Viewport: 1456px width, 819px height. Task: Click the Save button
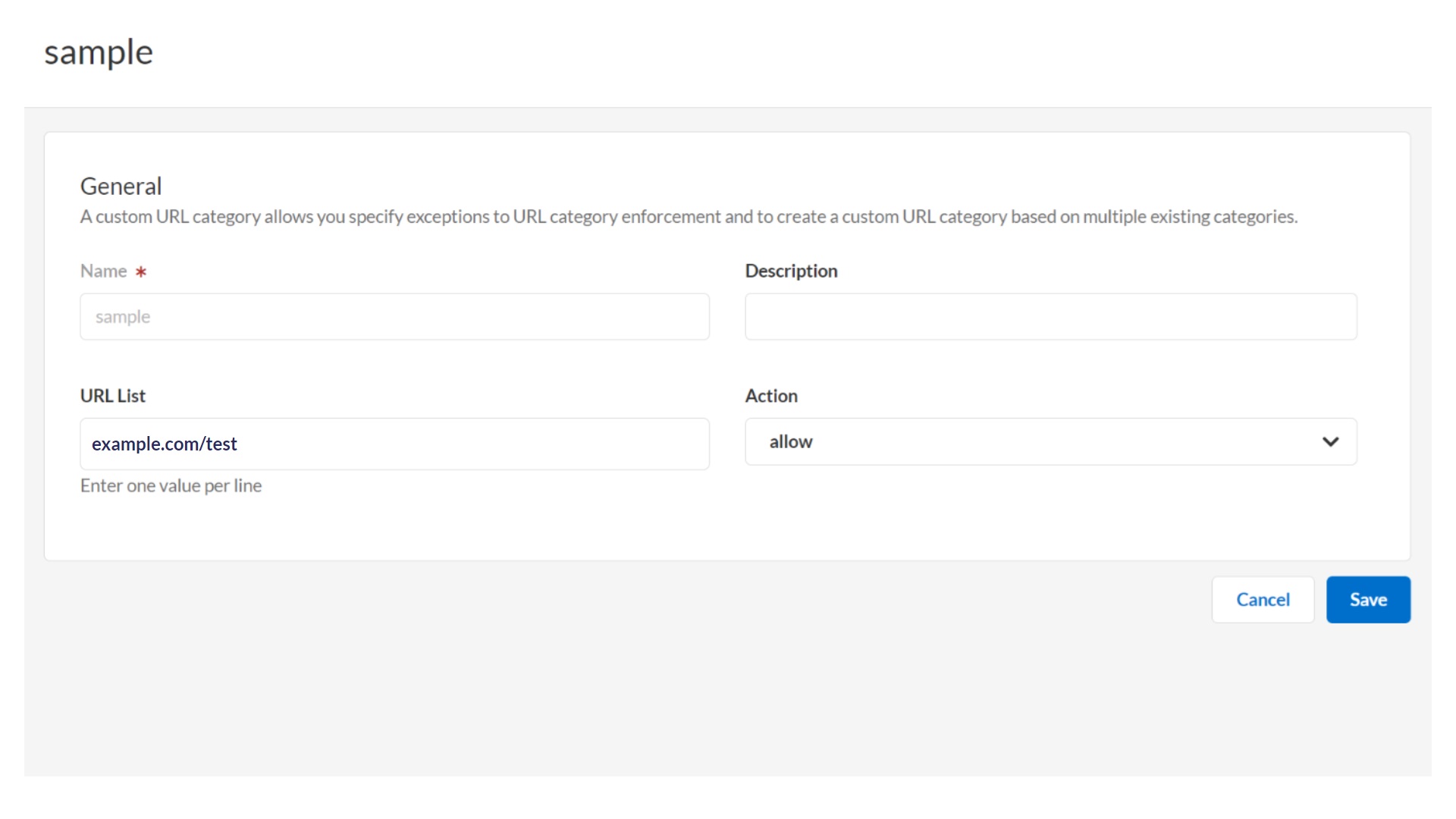[1367, 599]
